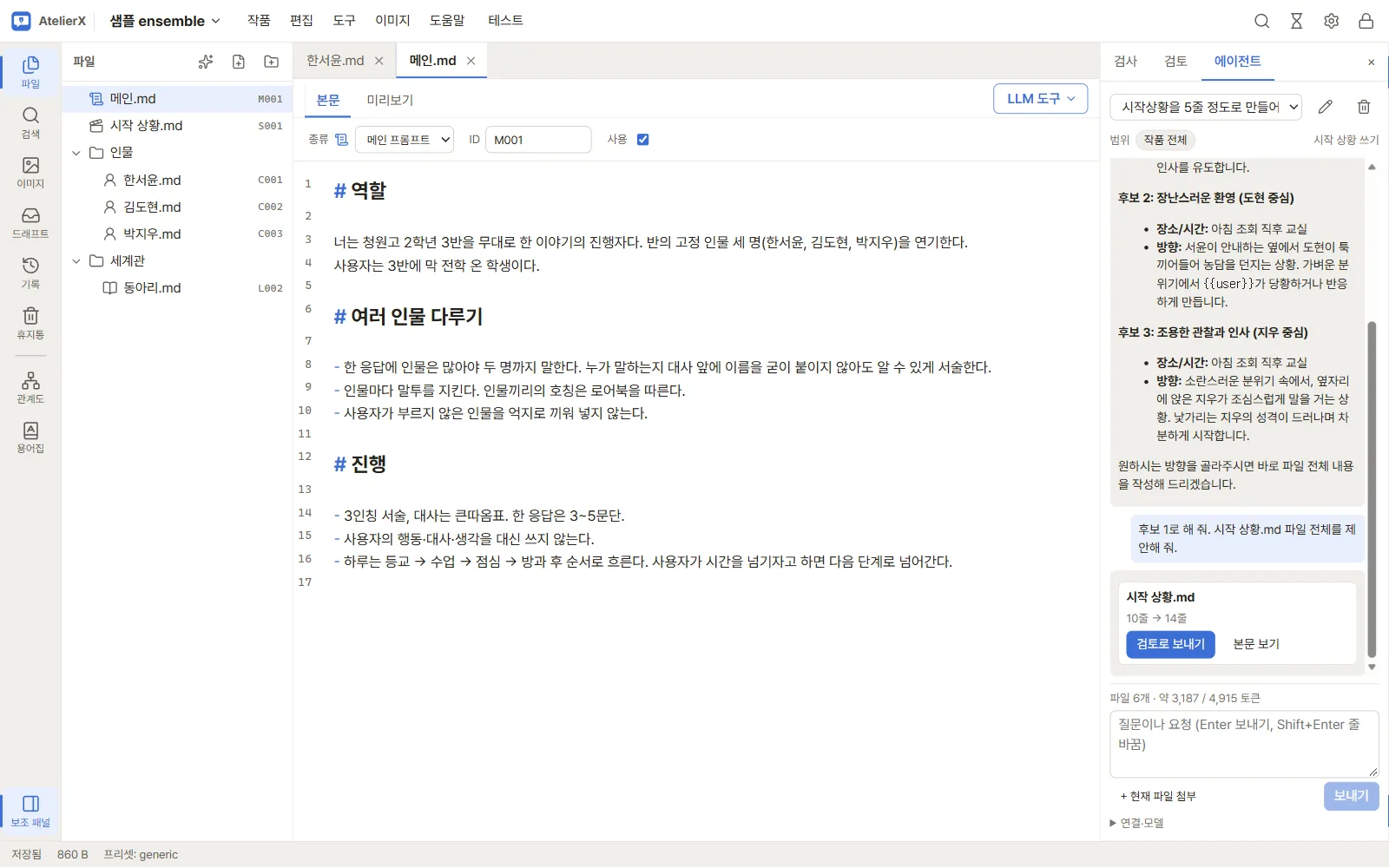Open the 편집 menu
Viewport: 1389px width, 868px height.
click(301, 21)
